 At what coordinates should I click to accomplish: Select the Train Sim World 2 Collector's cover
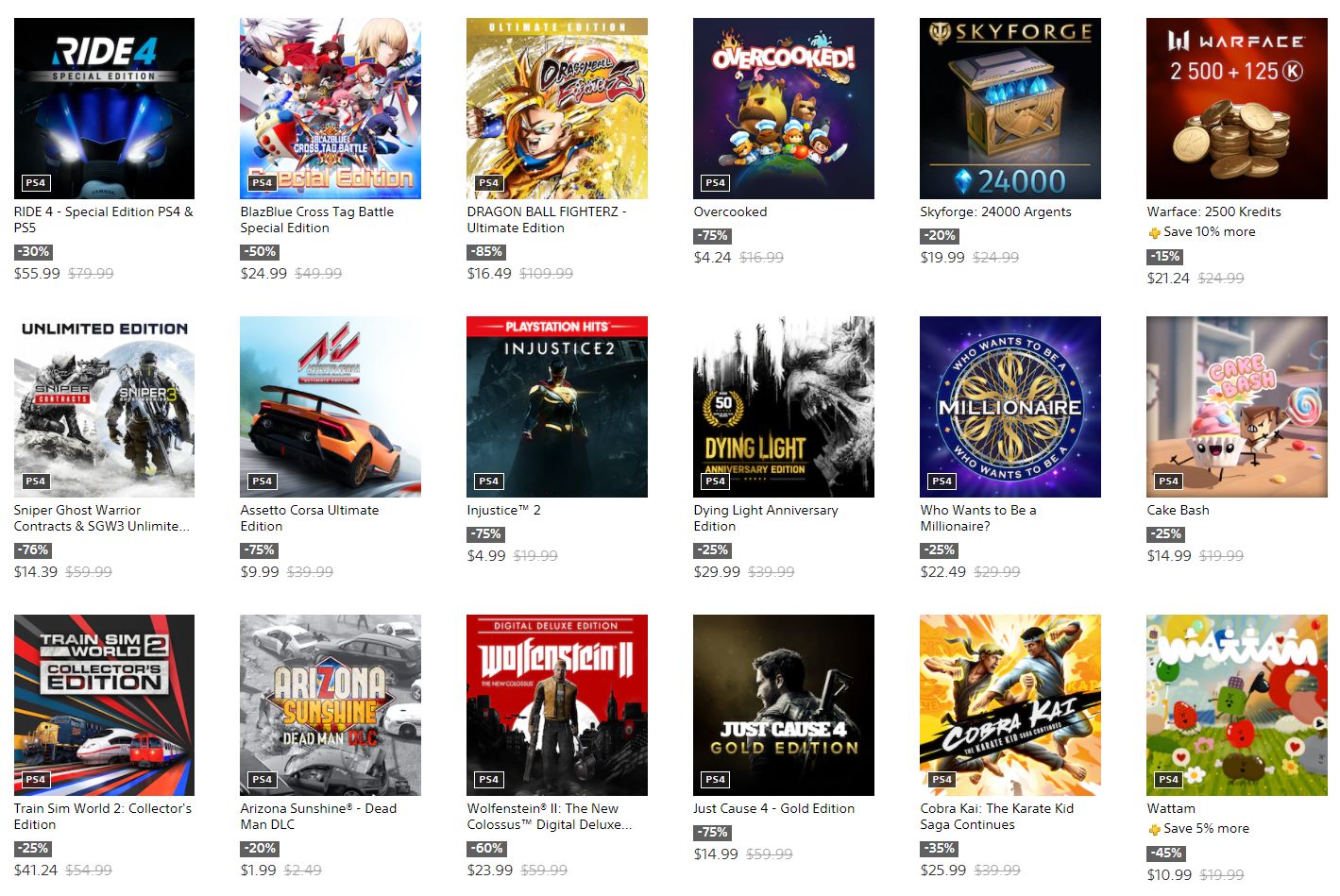pos(104,705)
